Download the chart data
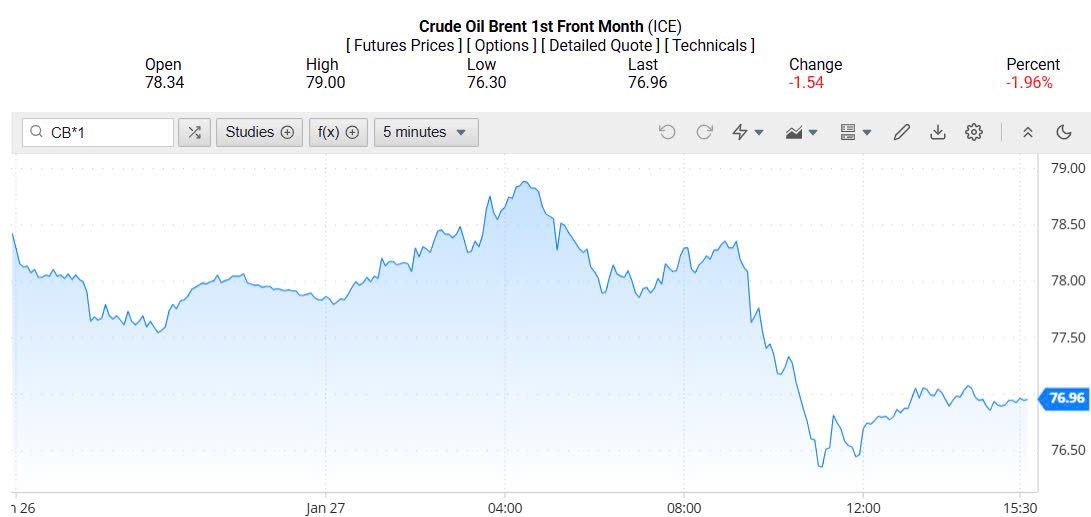The width and height of the screenshot is (1091, 517). pyautogui.click(x=938, y=132)
